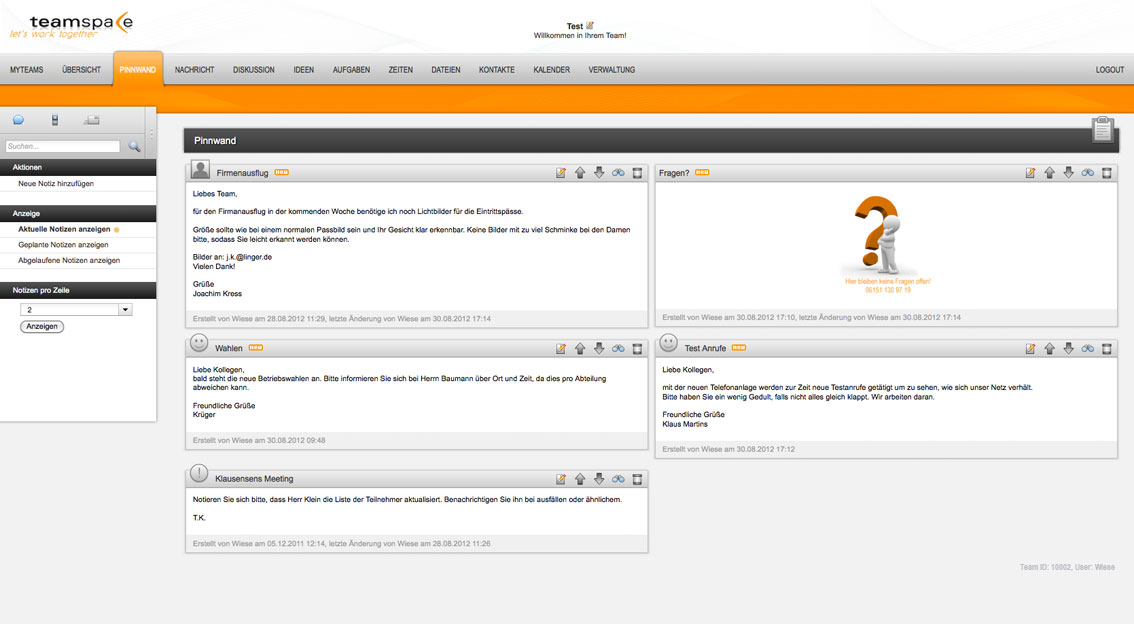
Task: Click the mobile phone icon in sidebar
Action: click(x=55, y=120)
